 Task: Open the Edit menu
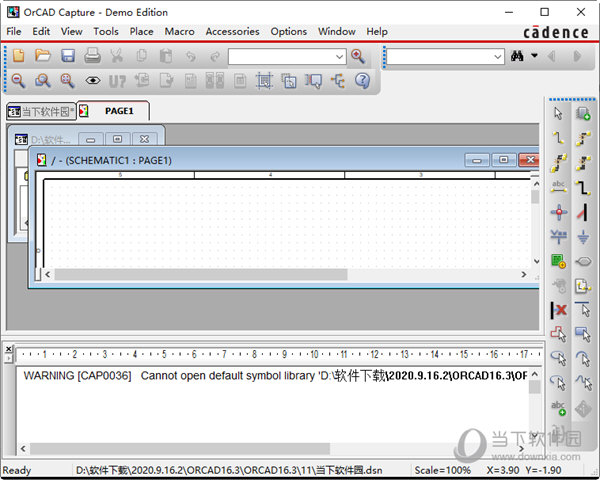tap(41, 31)
